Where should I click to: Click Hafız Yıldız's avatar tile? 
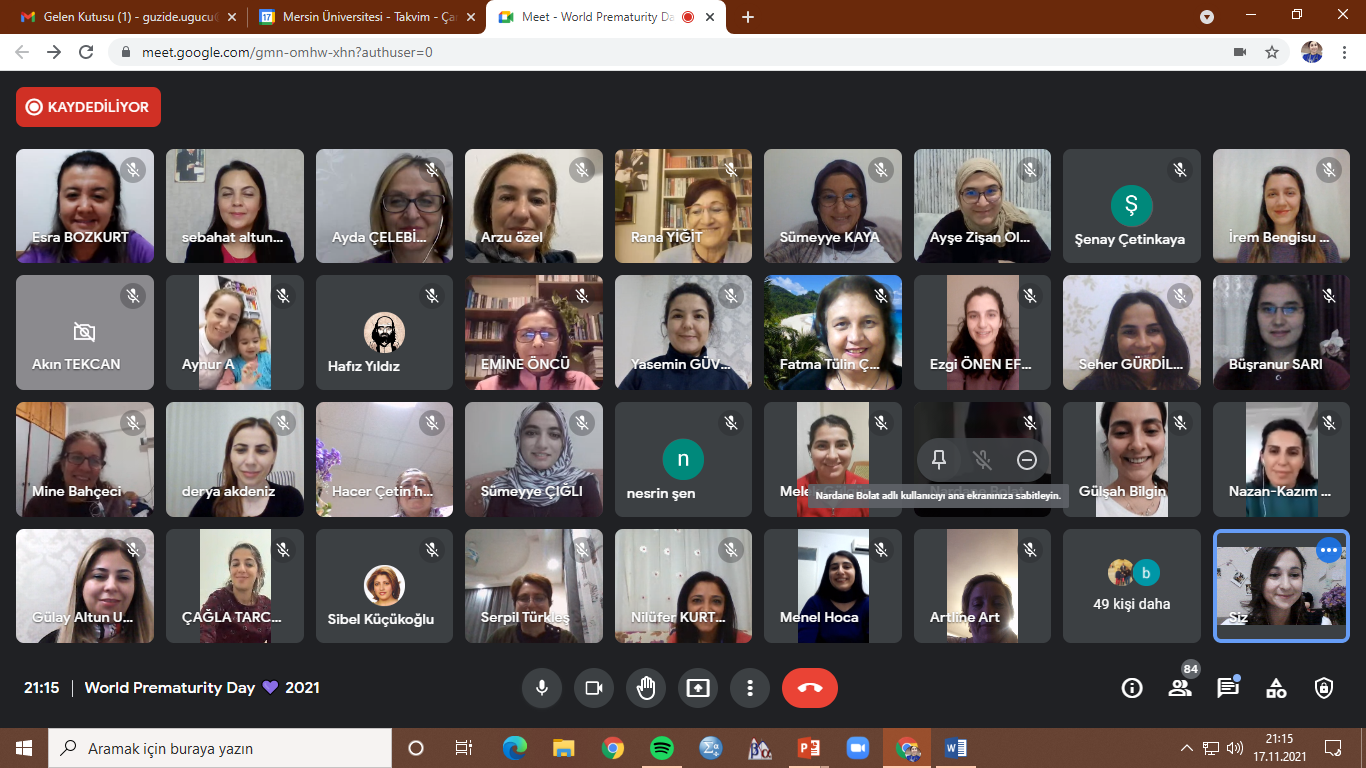384,333
